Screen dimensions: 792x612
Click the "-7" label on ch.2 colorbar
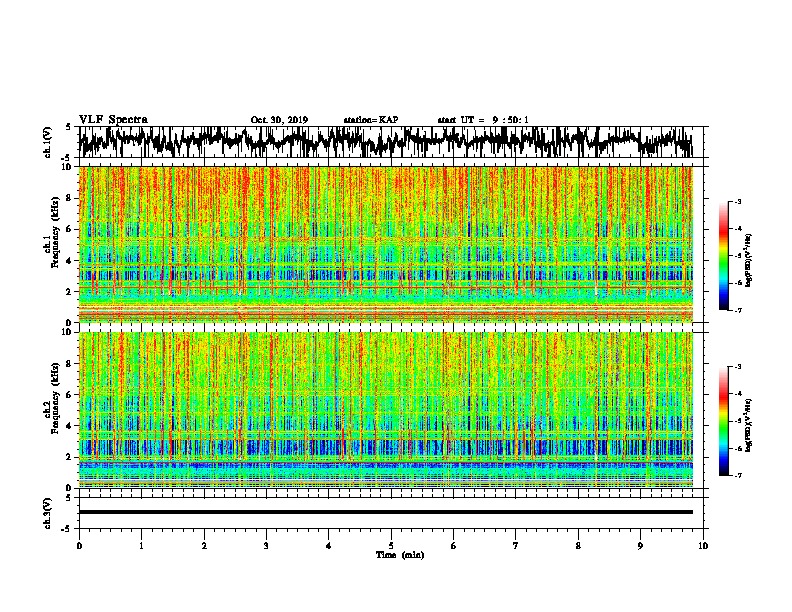tap(738, 476)
